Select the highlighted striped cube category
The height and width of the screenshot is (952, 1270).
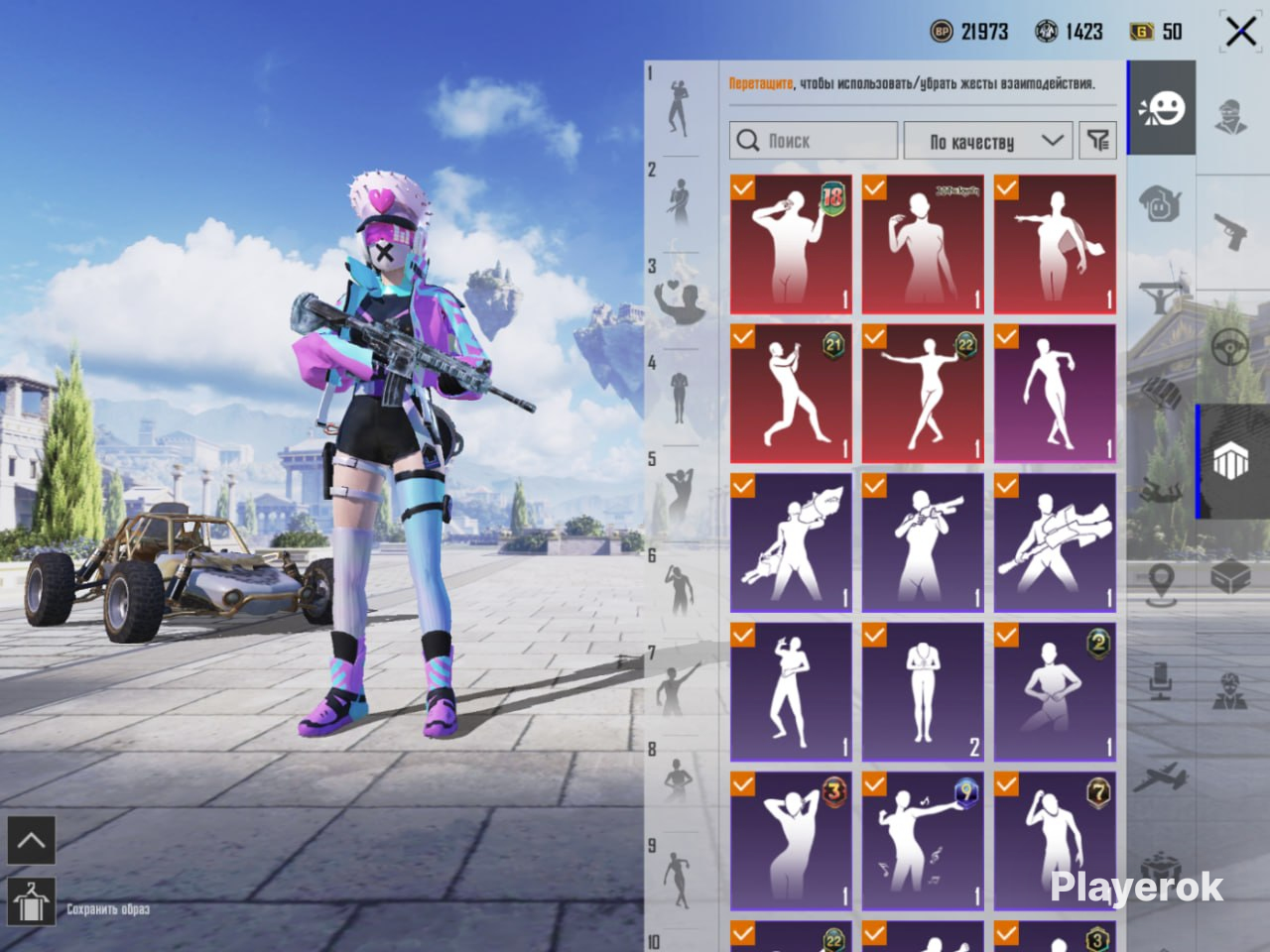click(1232, 462)
